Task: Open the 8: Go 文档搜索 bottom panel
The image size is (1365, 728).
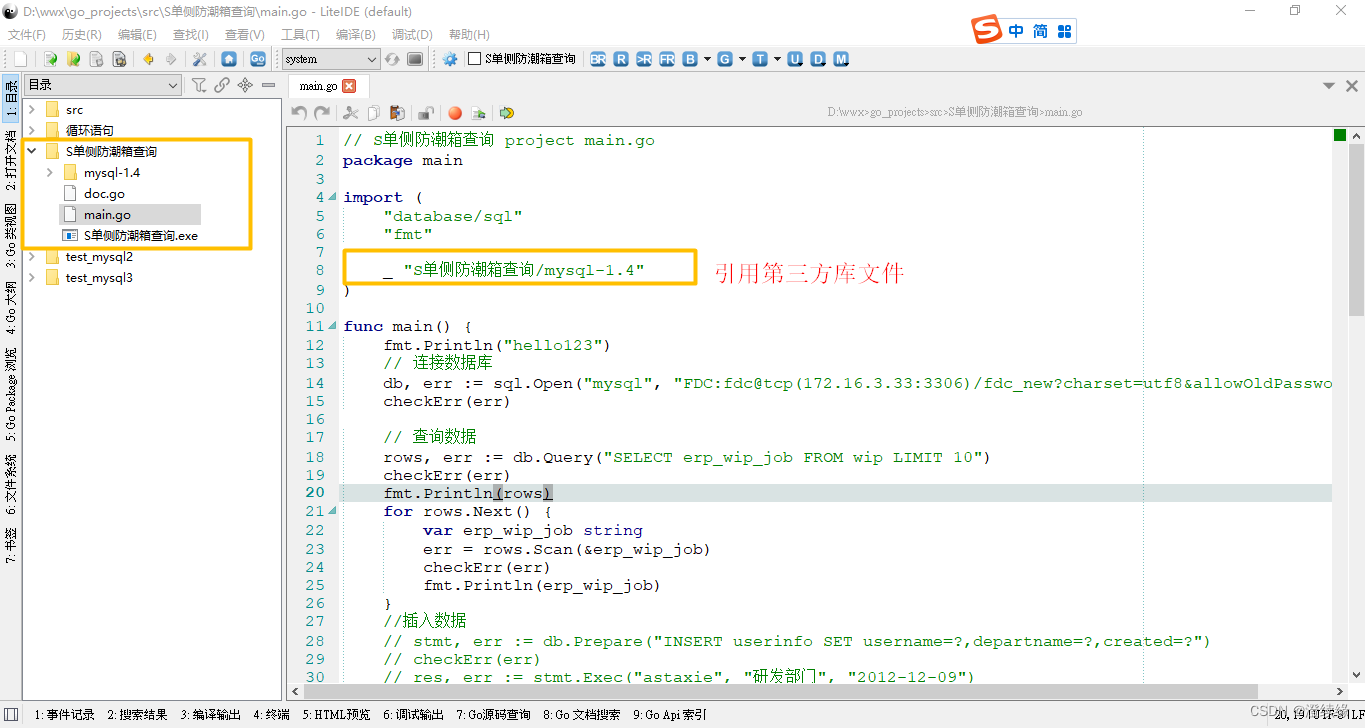Action: (582, 715)
